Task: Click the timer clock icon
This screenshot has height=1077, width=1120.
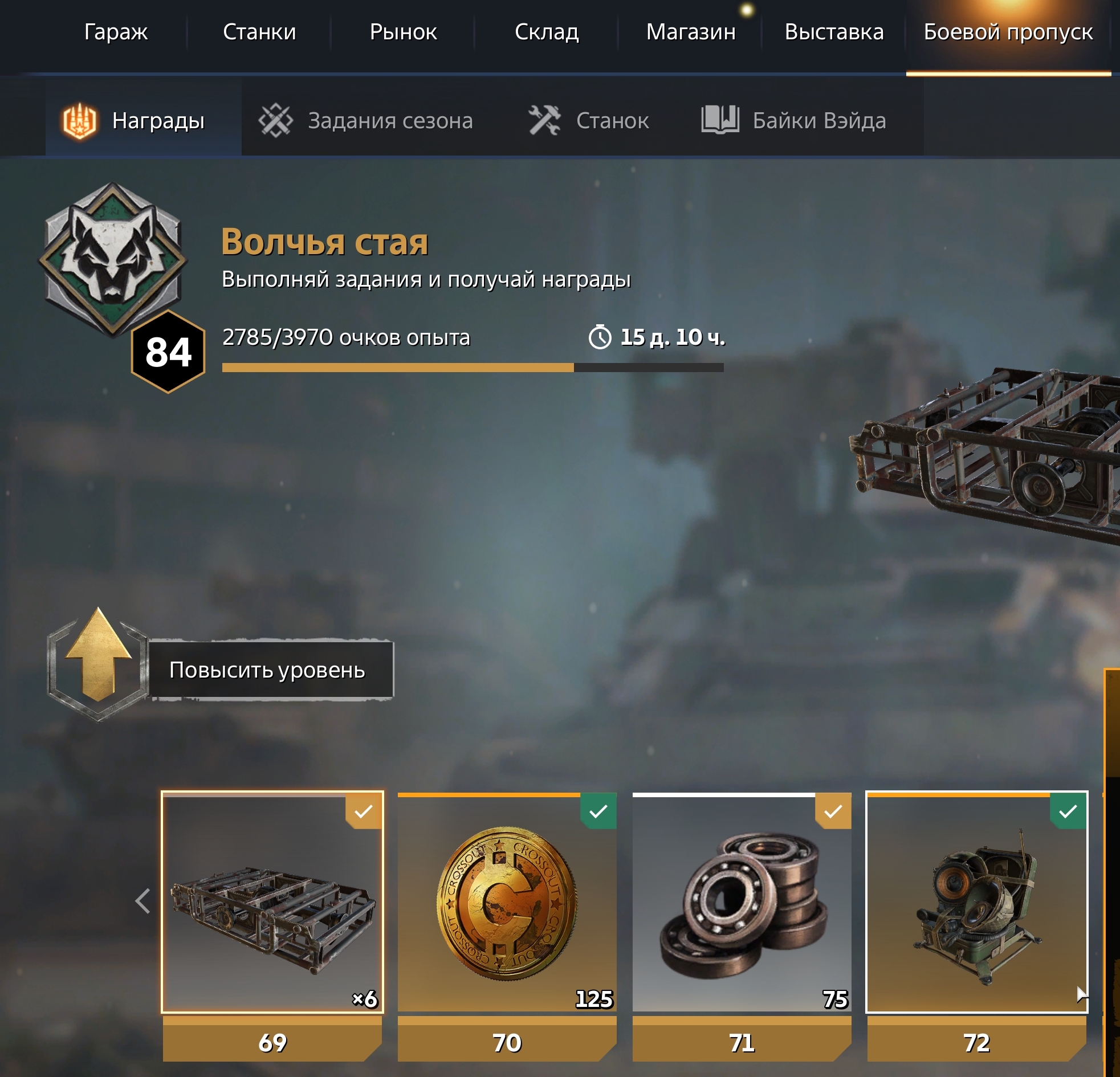Action: pos(600,337)
